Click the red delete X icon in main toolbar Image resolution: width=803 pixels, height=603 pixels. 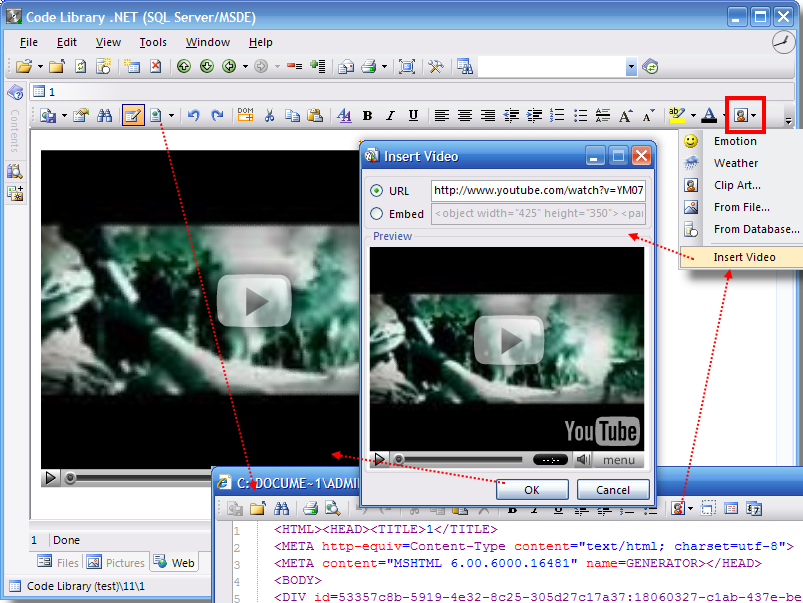pos(155,67)
